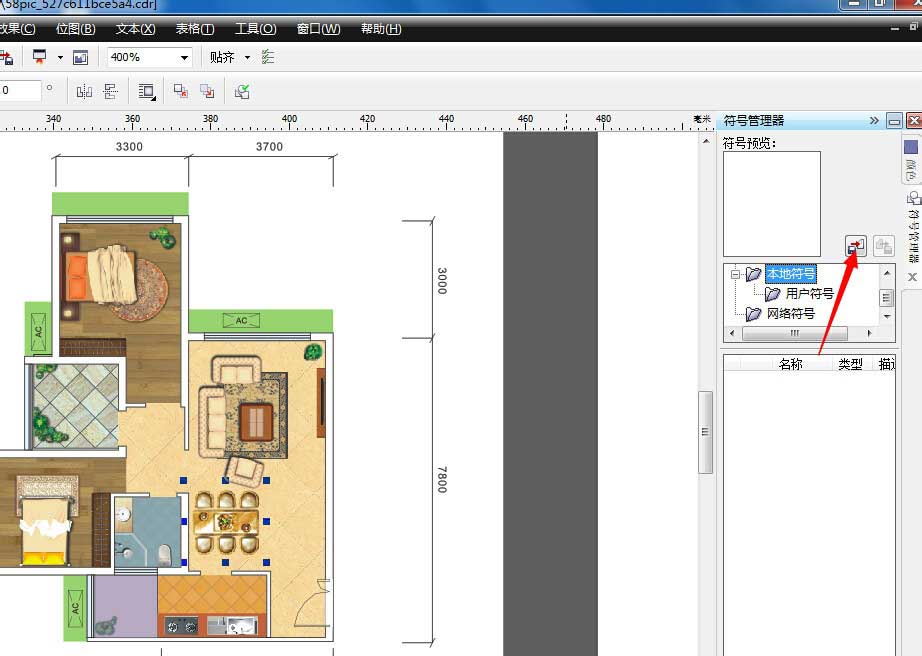The width and height of the screenshot is (922, 656).
Task: Click the combine objects icon with green check
Action: [x=242, y=91]
